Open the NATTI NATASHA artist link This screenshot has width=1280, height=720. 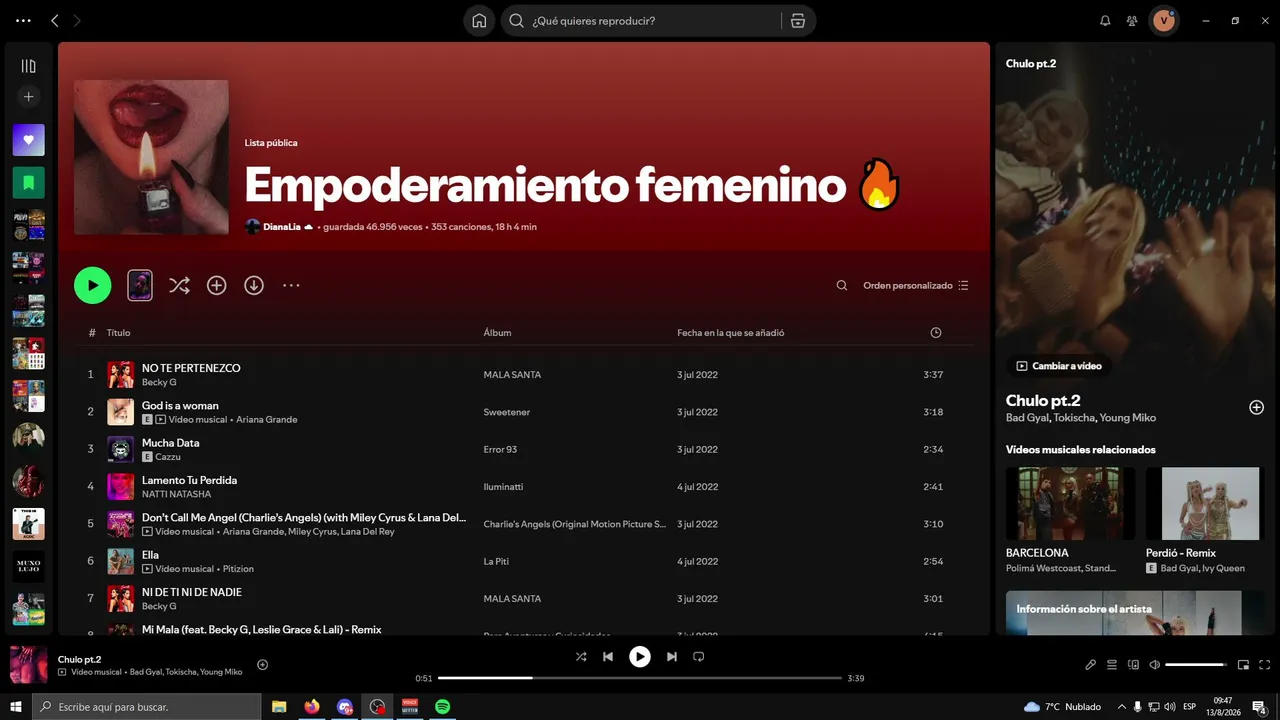pos(176,494)
